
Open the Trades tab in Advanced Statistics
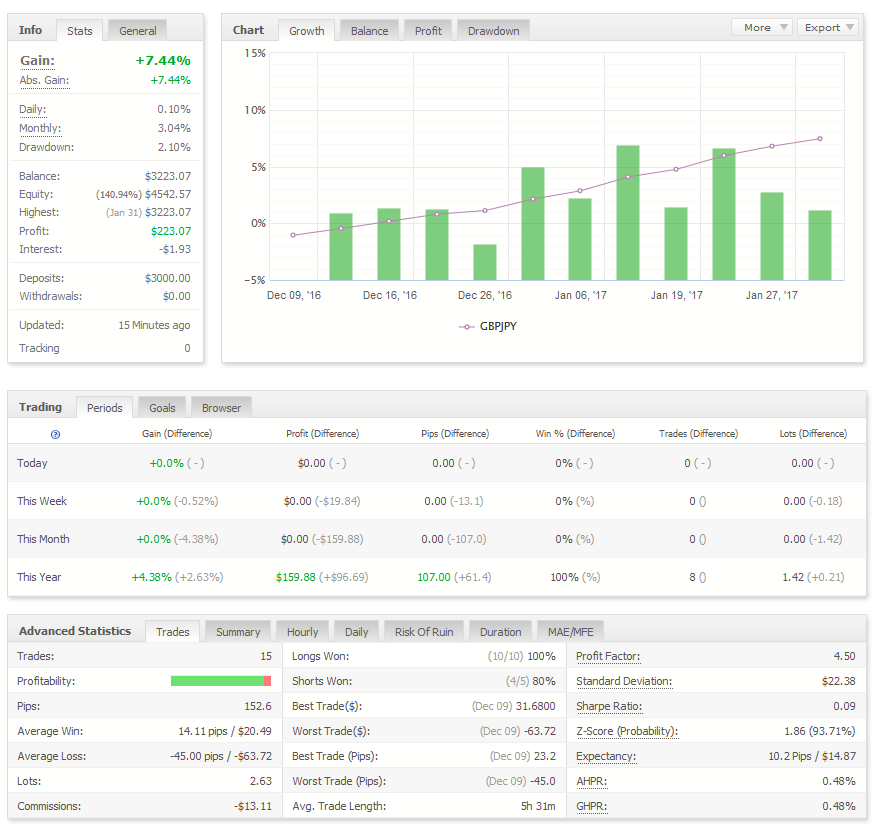(173, 632)
